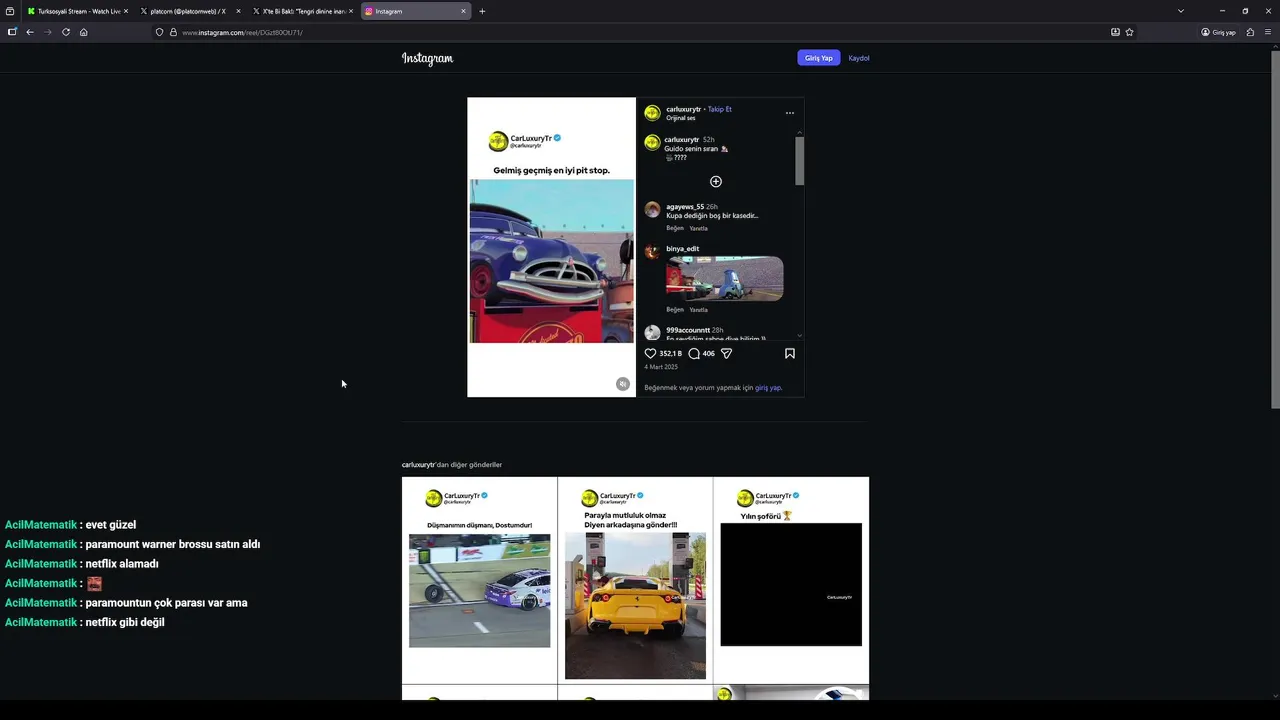
Task: Like the reel with the heart icon
Action: click(650, 353)
